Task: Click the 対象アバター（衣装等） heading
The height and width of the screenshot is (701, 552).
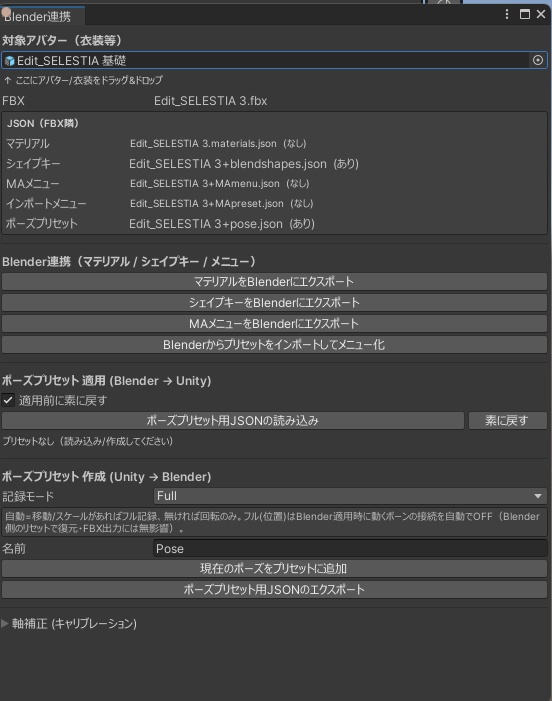Action: 62,40
